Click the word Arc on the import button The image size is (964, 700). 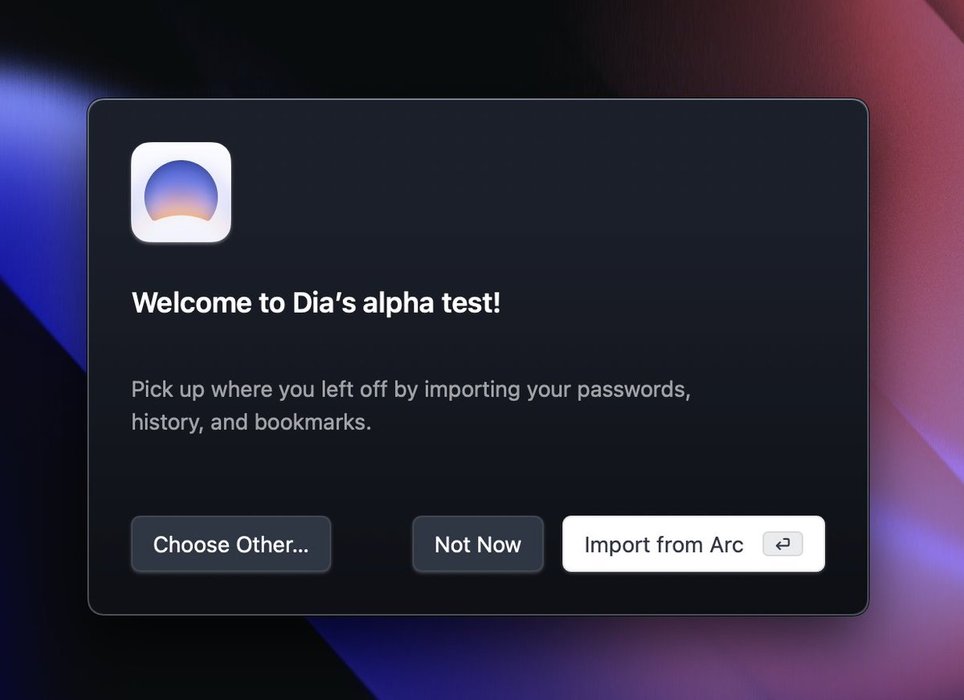(726, 545)
